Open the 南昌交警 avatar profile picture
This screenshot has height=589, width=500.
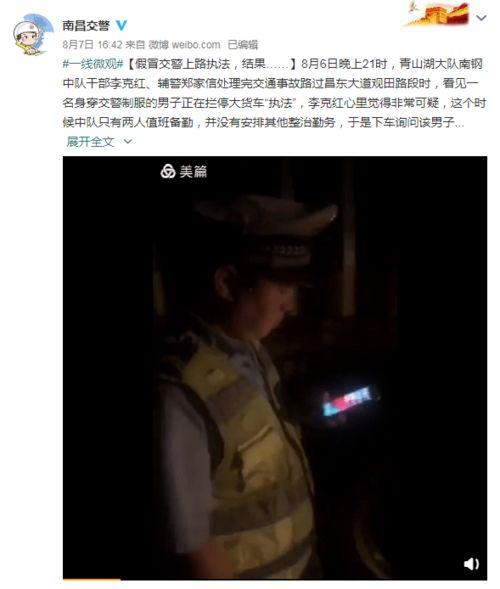tap(29, 35)
